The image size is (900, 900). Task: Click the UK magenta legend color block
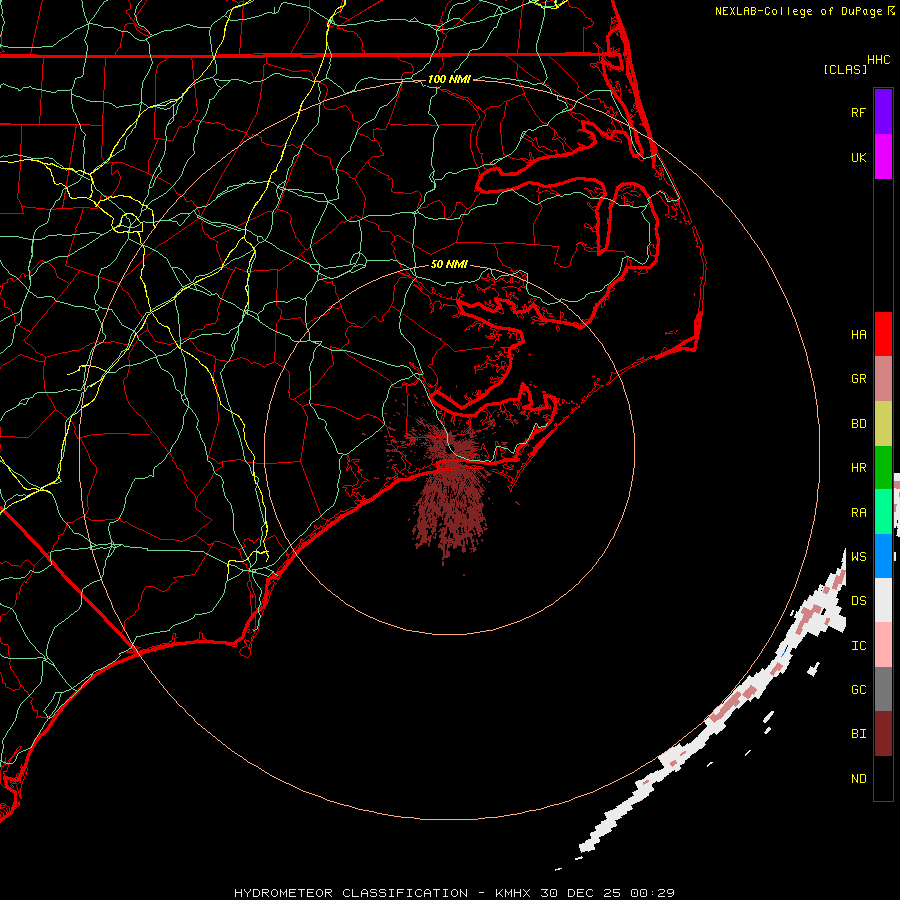pyautogui.click(x=883, y=157)
